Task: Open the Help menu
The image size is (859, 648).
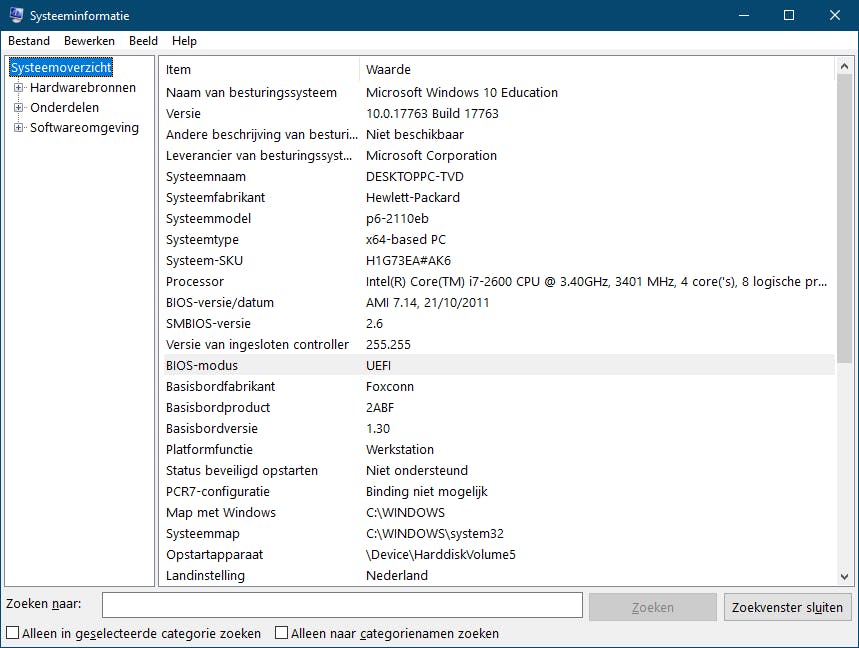Action: [x=184, y=41]
